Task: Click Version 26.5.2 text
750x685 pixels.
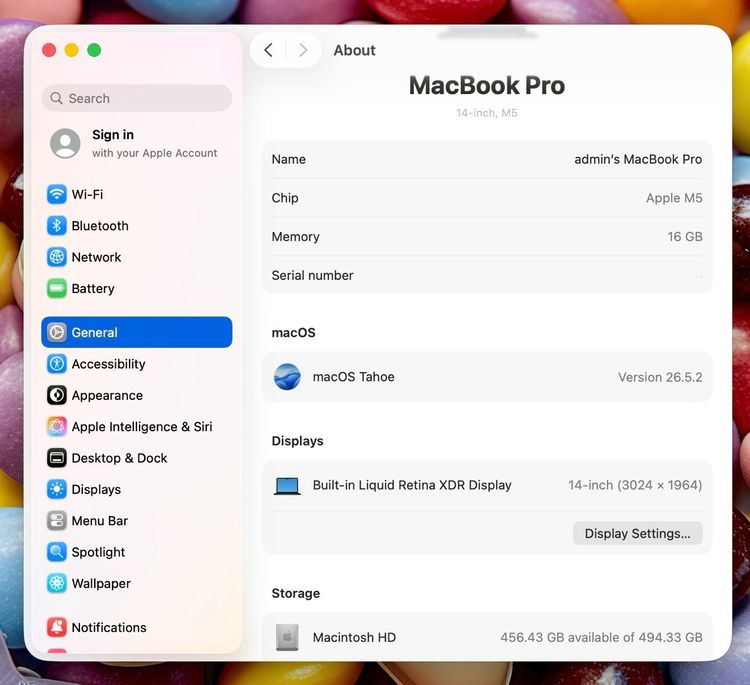Action: [660, 377]
